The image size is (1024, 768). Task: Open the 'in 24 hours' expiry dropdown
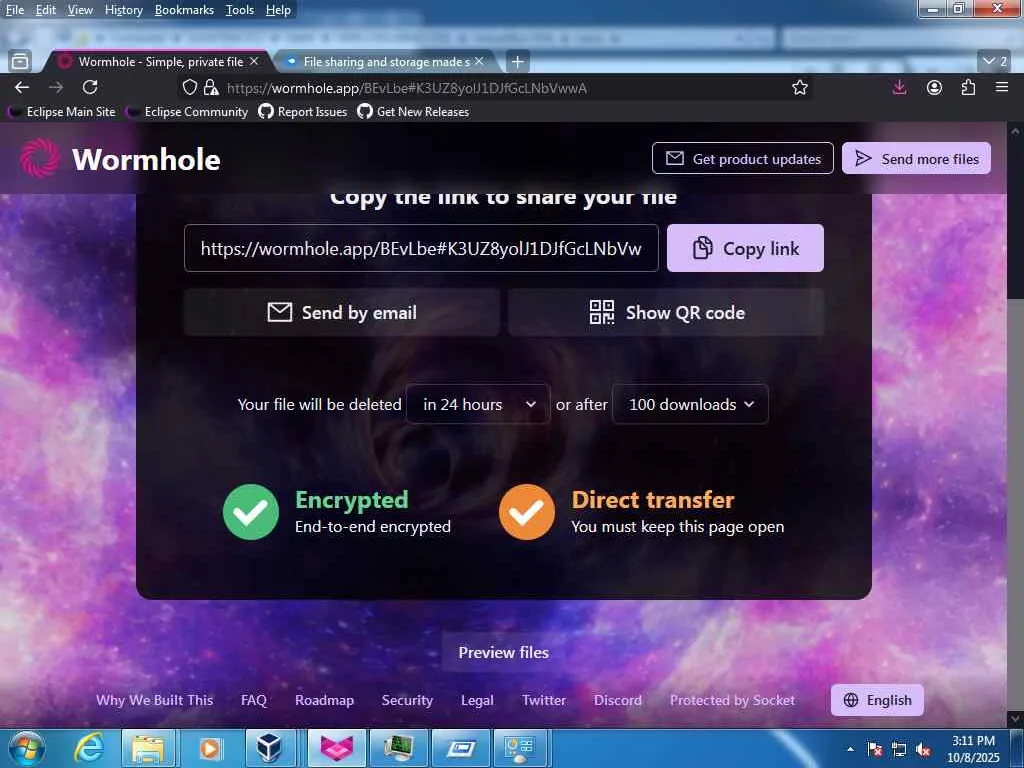click(x=478, y=404)
